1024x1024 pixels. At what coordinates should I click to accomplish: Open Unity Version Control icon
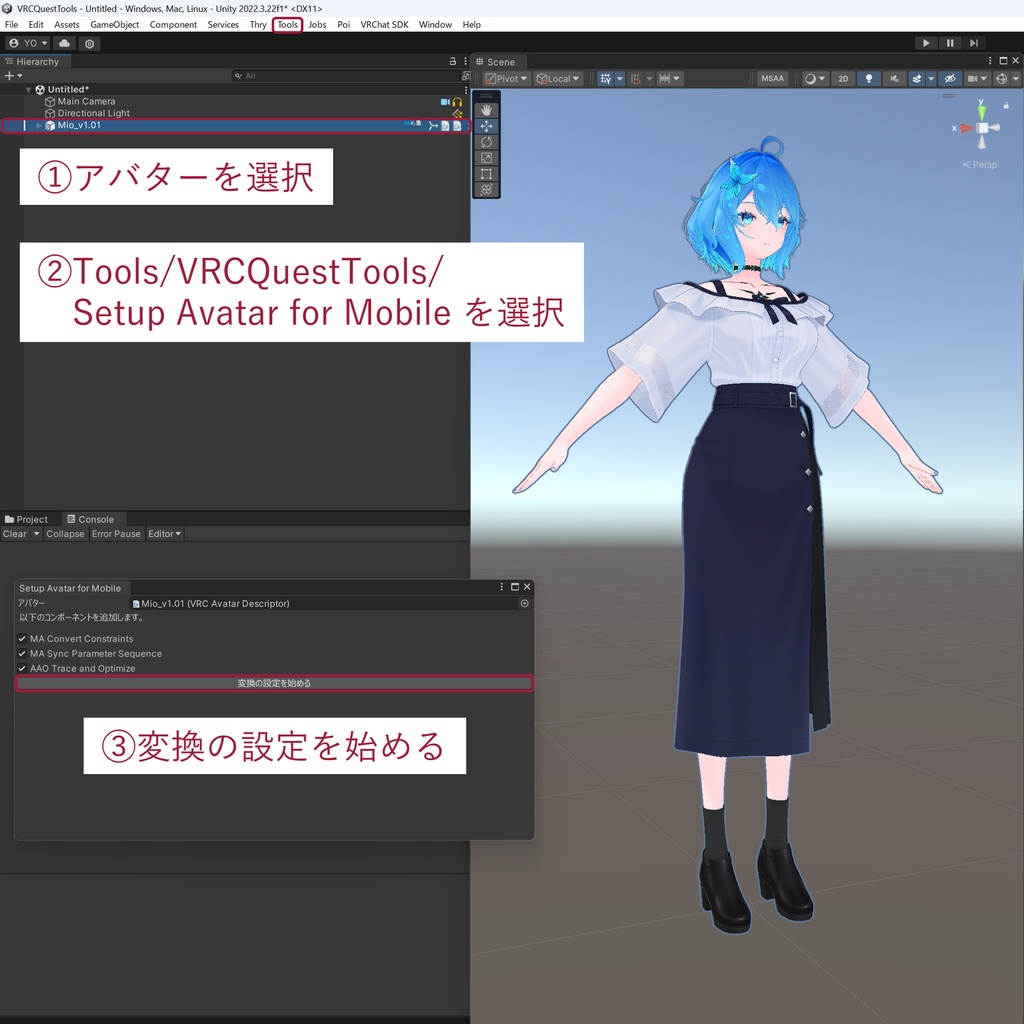89,43
